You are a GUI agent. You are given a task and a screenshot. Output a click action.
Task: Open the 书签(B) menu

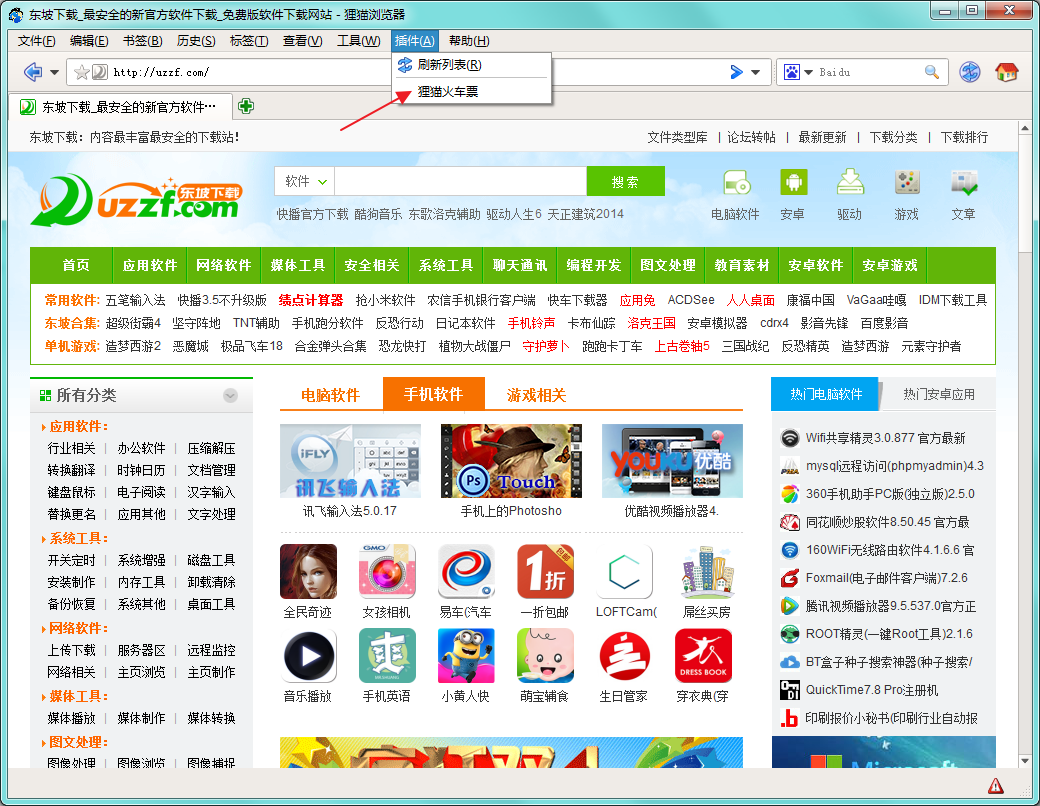(x=143, y=41)
